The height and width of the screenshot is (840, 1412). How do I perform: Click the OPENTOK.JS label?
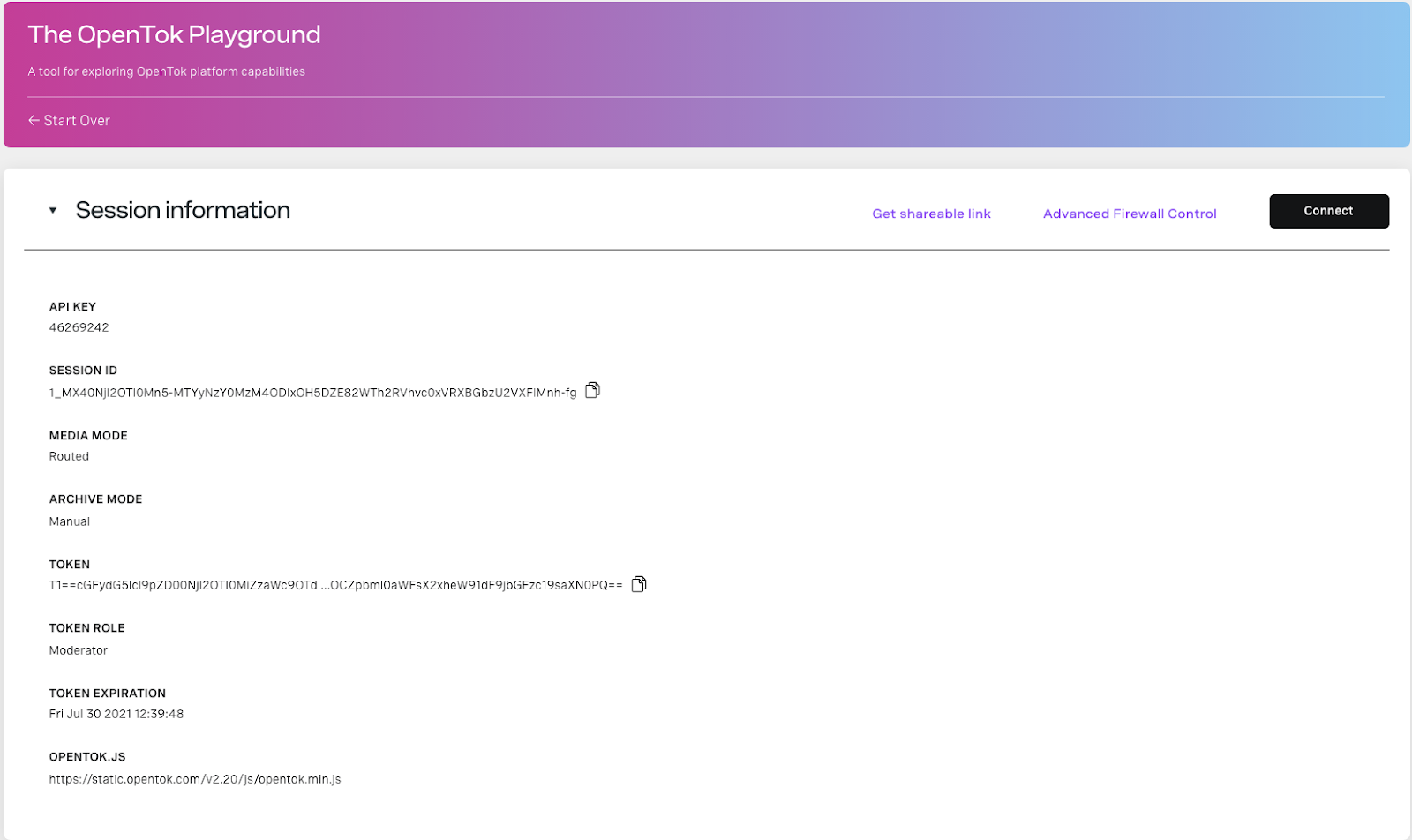point(87,757)
